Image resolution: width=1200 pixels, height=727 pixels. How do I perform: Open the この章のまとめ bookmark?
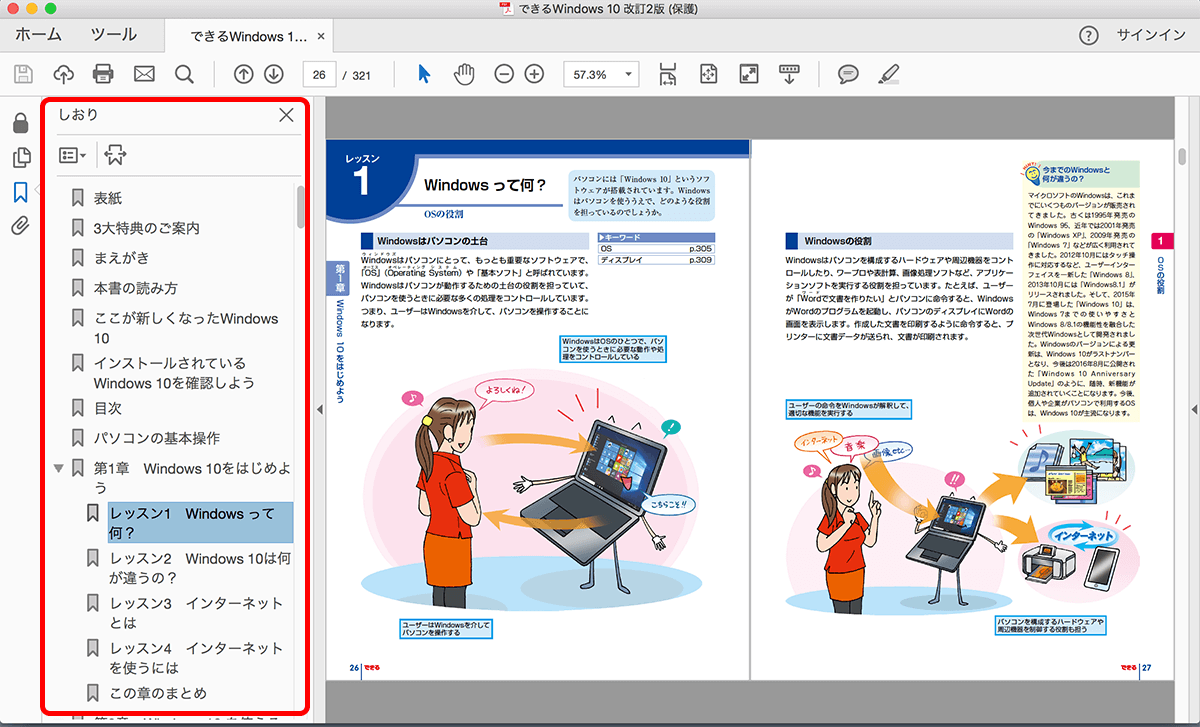[158, 693]
